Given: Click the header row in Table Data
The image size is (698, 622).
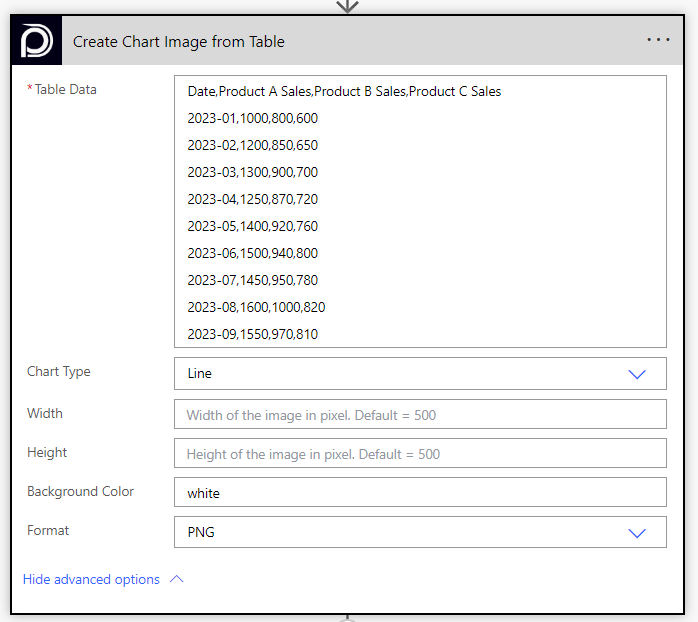Looking at the screenshot, I should [x=344, y=92].
